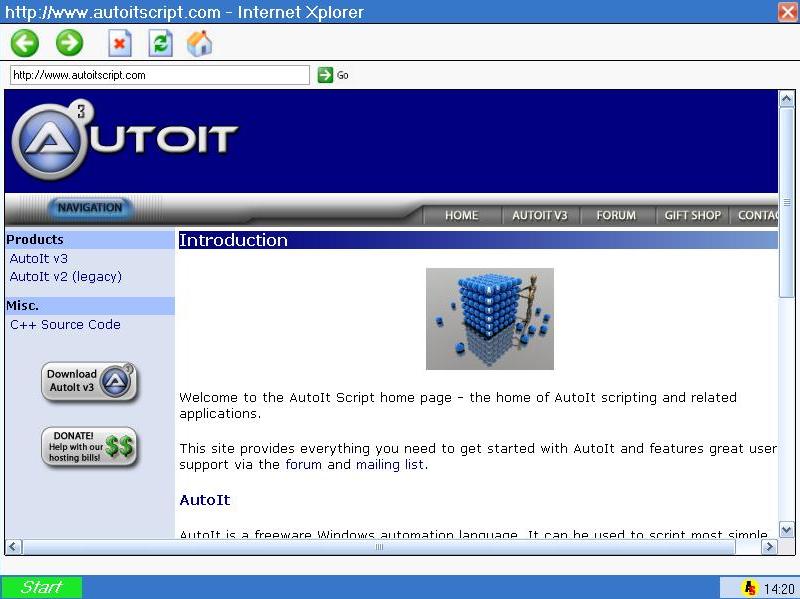Click the Products sidebar heading

coord(89,239)
